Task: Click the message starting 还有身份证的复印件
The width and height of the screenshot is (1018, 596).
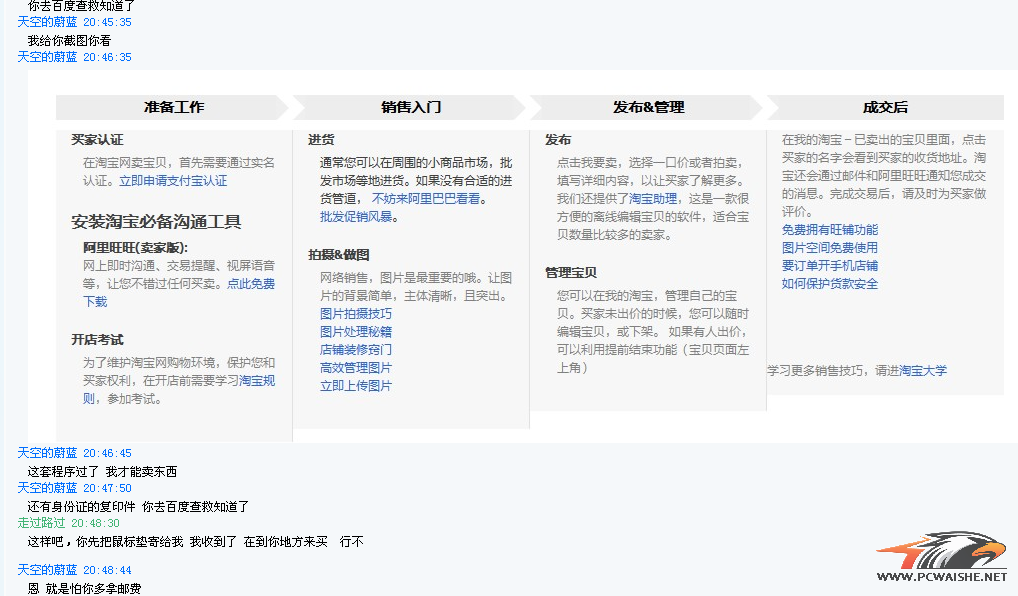Action: coord(138,506)
